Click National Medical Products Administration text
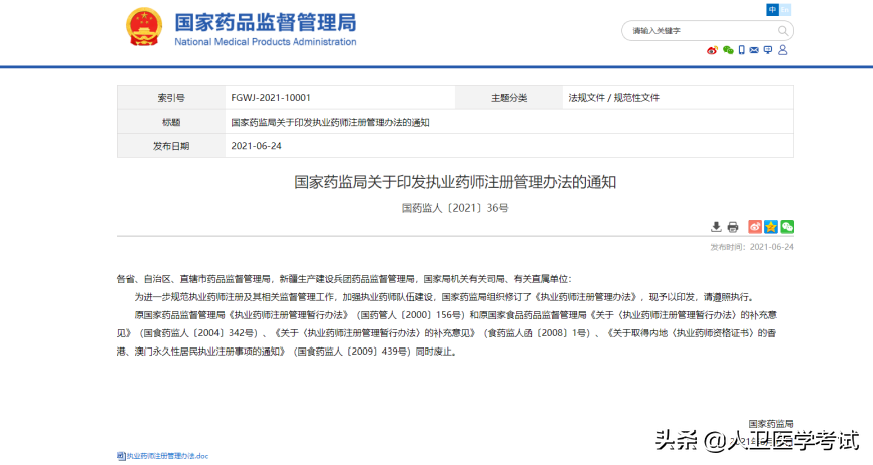The height and width of the screenshot is (465, 873). click(265, 42)
